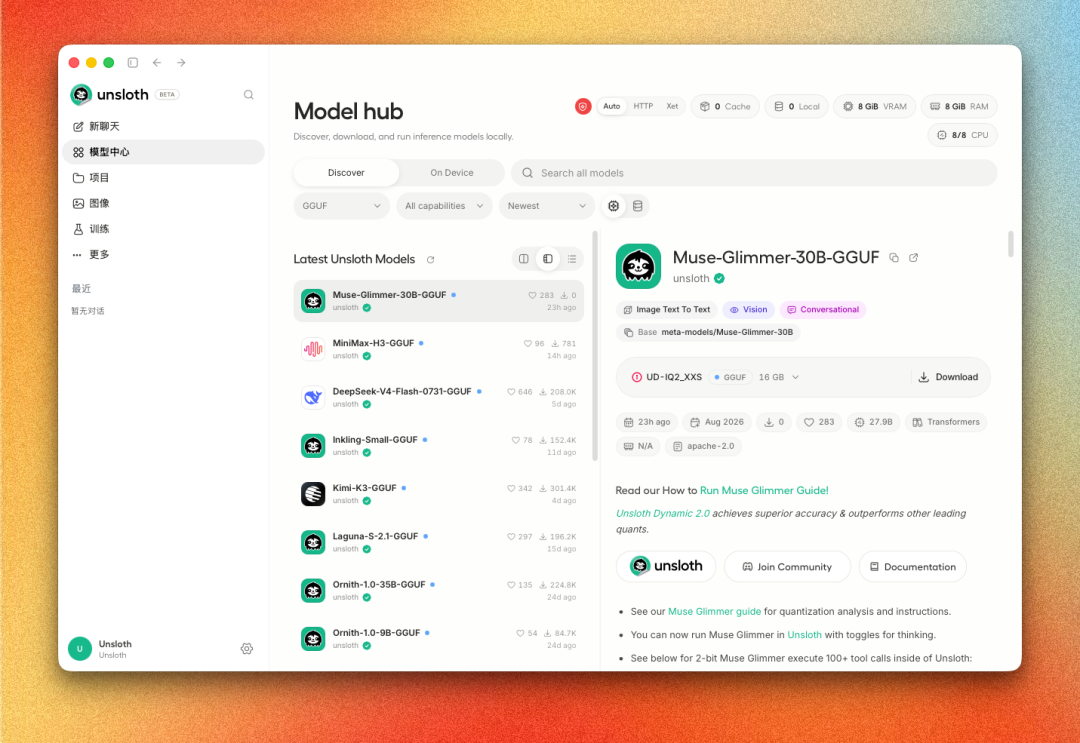Viewport: 1080px width, 743px height.
Task: Open Run Muse Glimmer Guide link
Action: [x=764, y=490]
